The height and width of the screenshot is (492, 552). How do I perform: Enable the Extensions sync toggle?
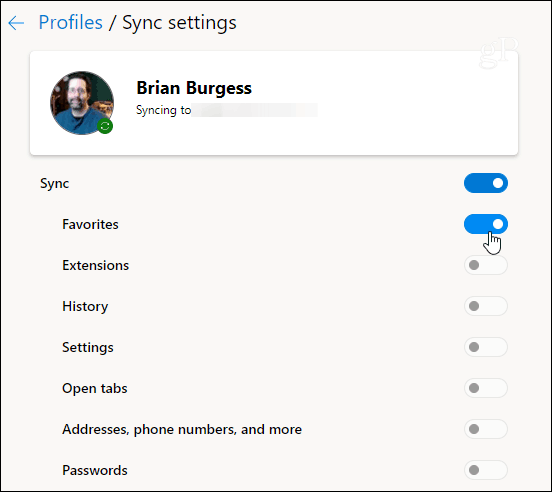486,265
